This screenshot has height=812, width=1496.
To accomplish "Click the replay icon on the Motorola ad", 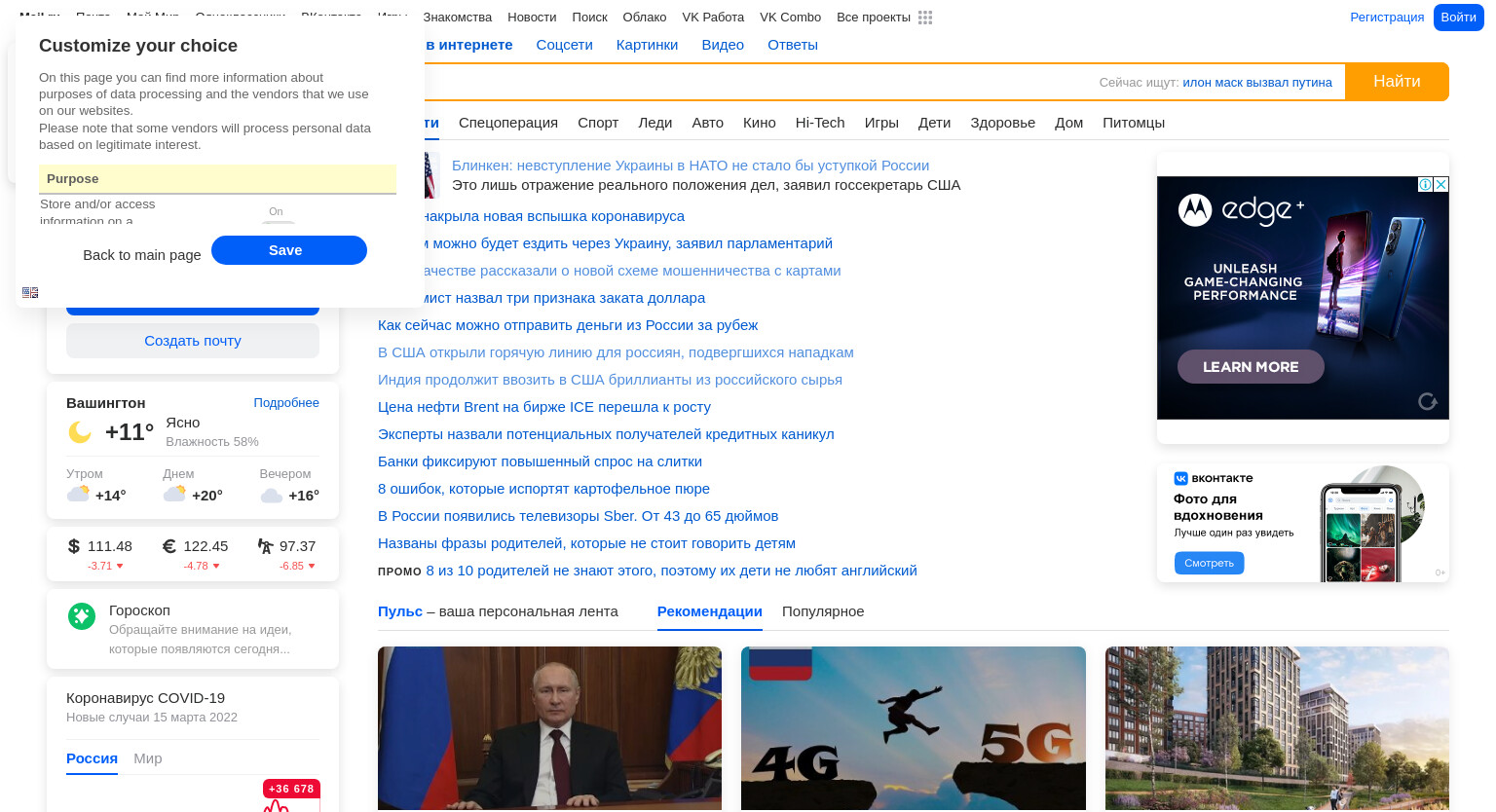I will [1428, 401].
